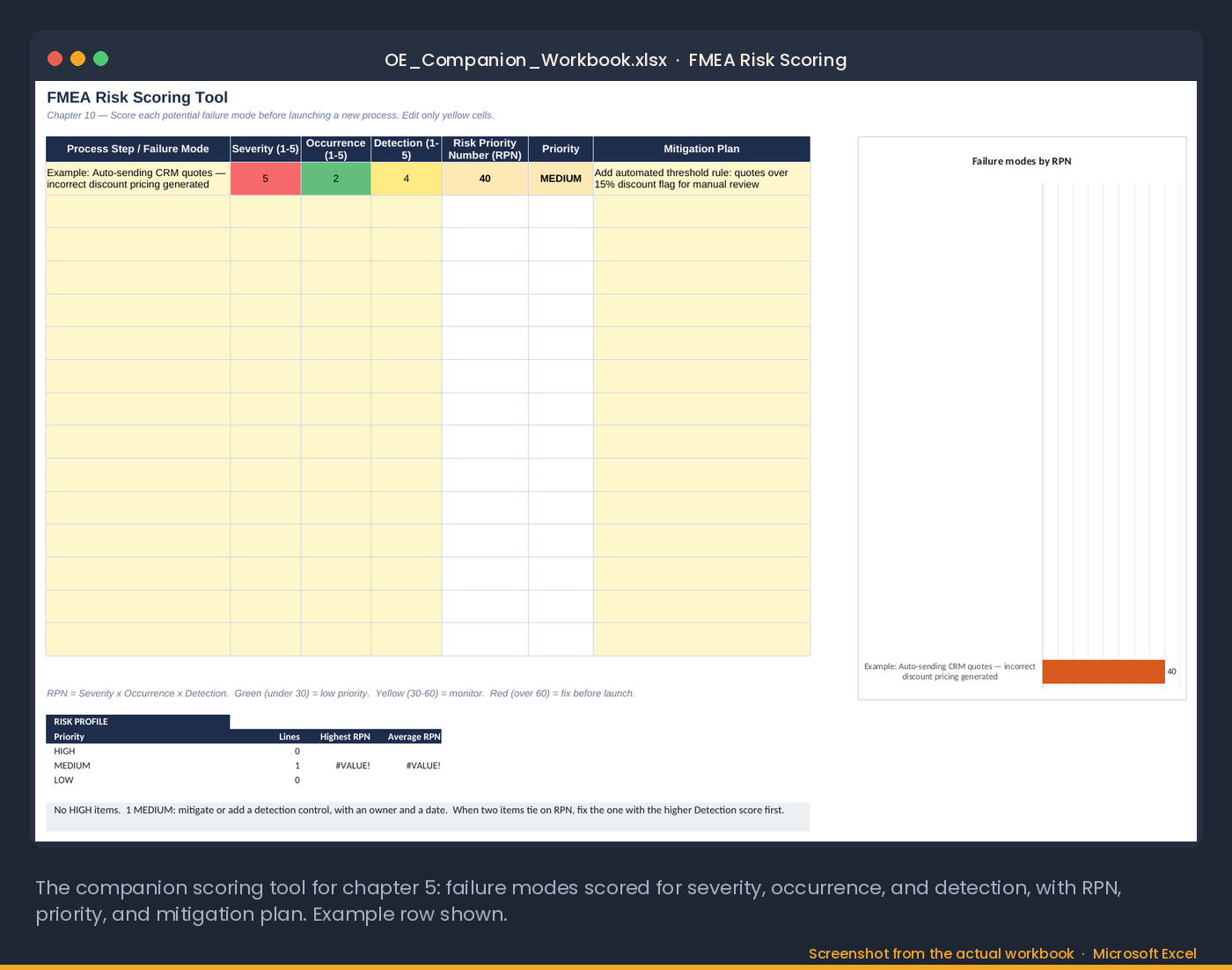This screenshot has width=1232, height=970.
Task: Click the Lines count 0 for the LOW row
Action: (297, 780)
